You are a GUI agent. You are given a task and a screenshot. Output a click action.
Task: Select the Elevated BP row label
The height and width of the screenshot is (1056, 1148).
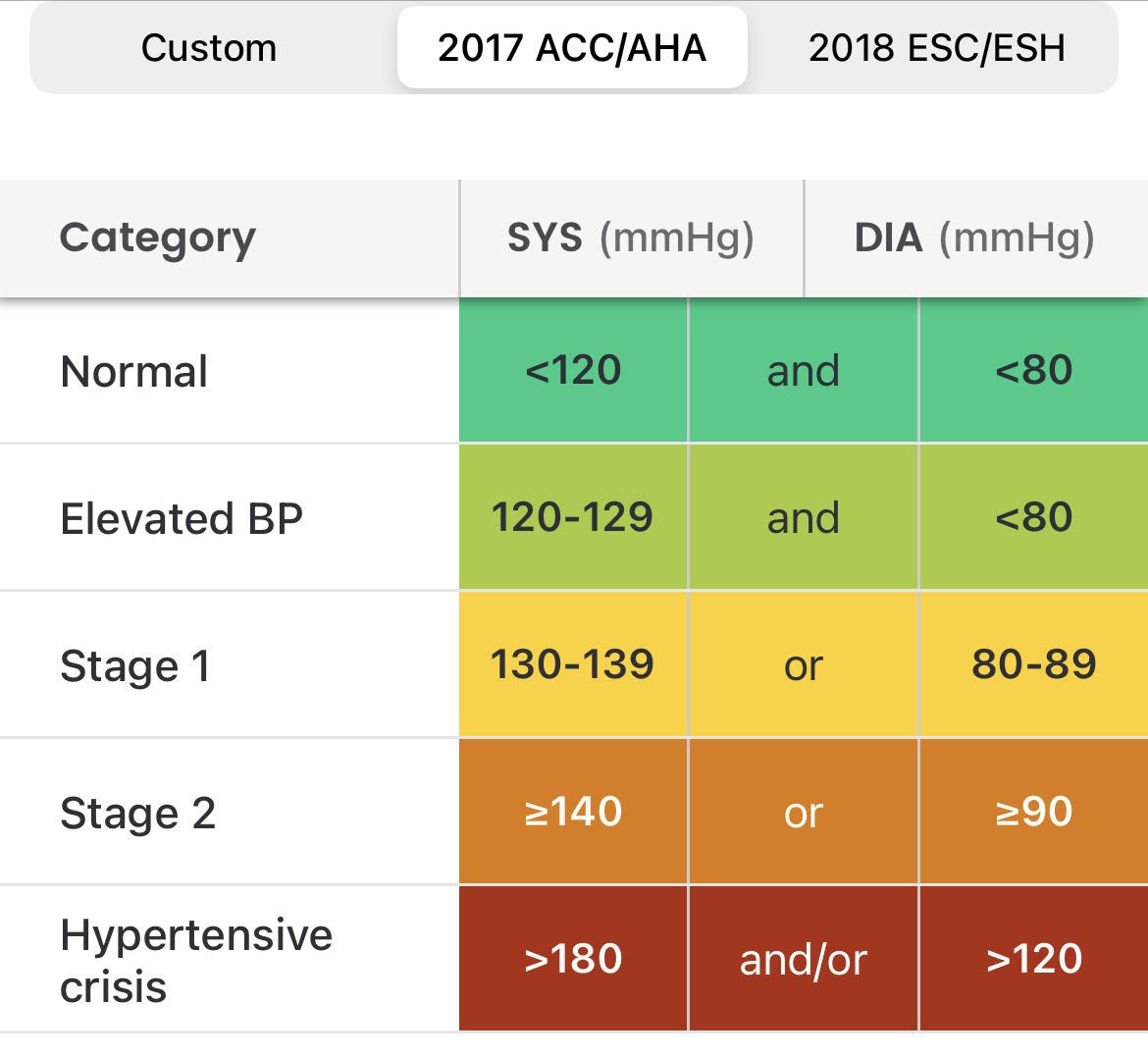pos(182,518)
